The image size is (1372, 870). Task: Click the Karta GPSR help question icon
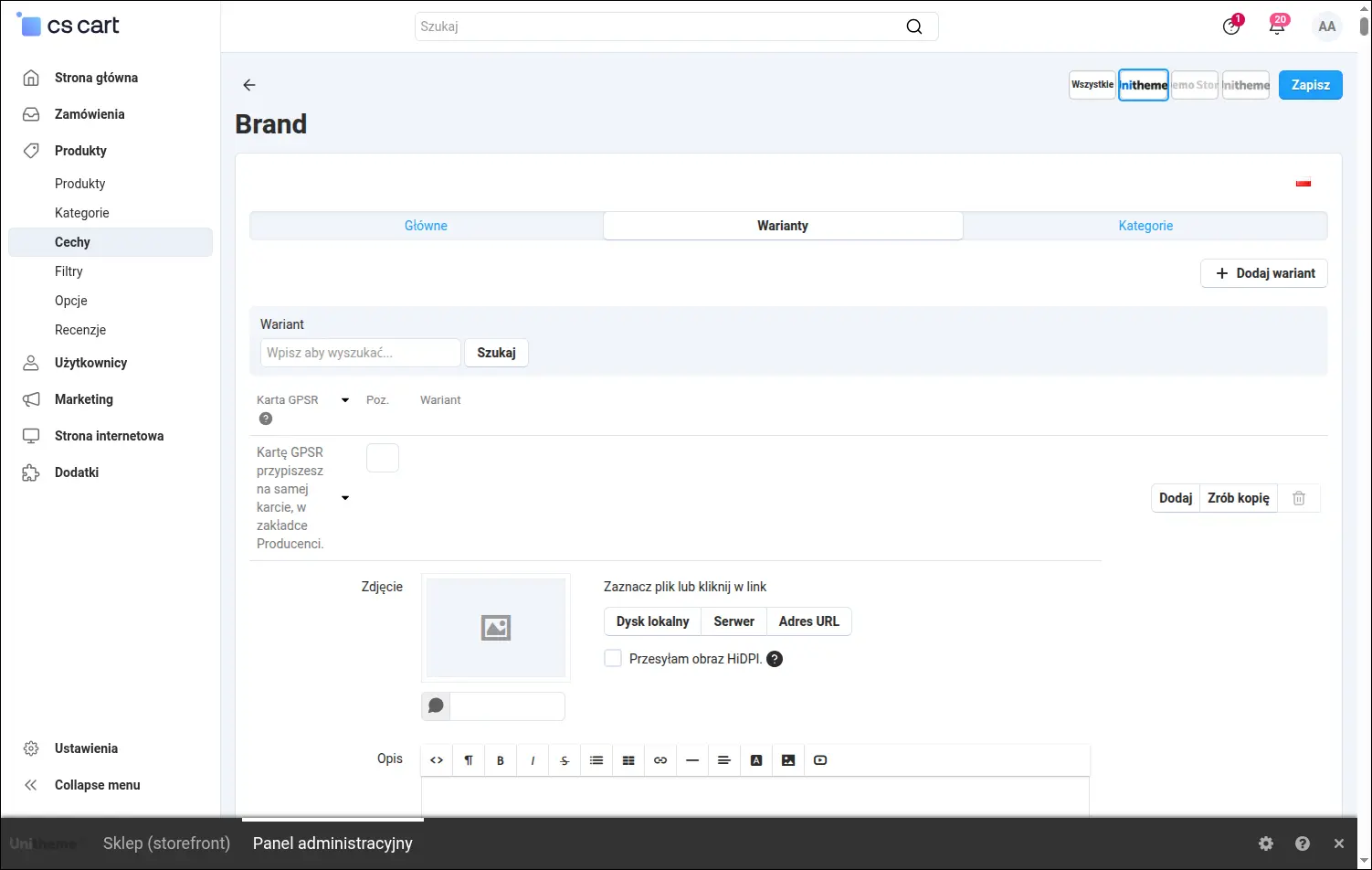point(266,419)
